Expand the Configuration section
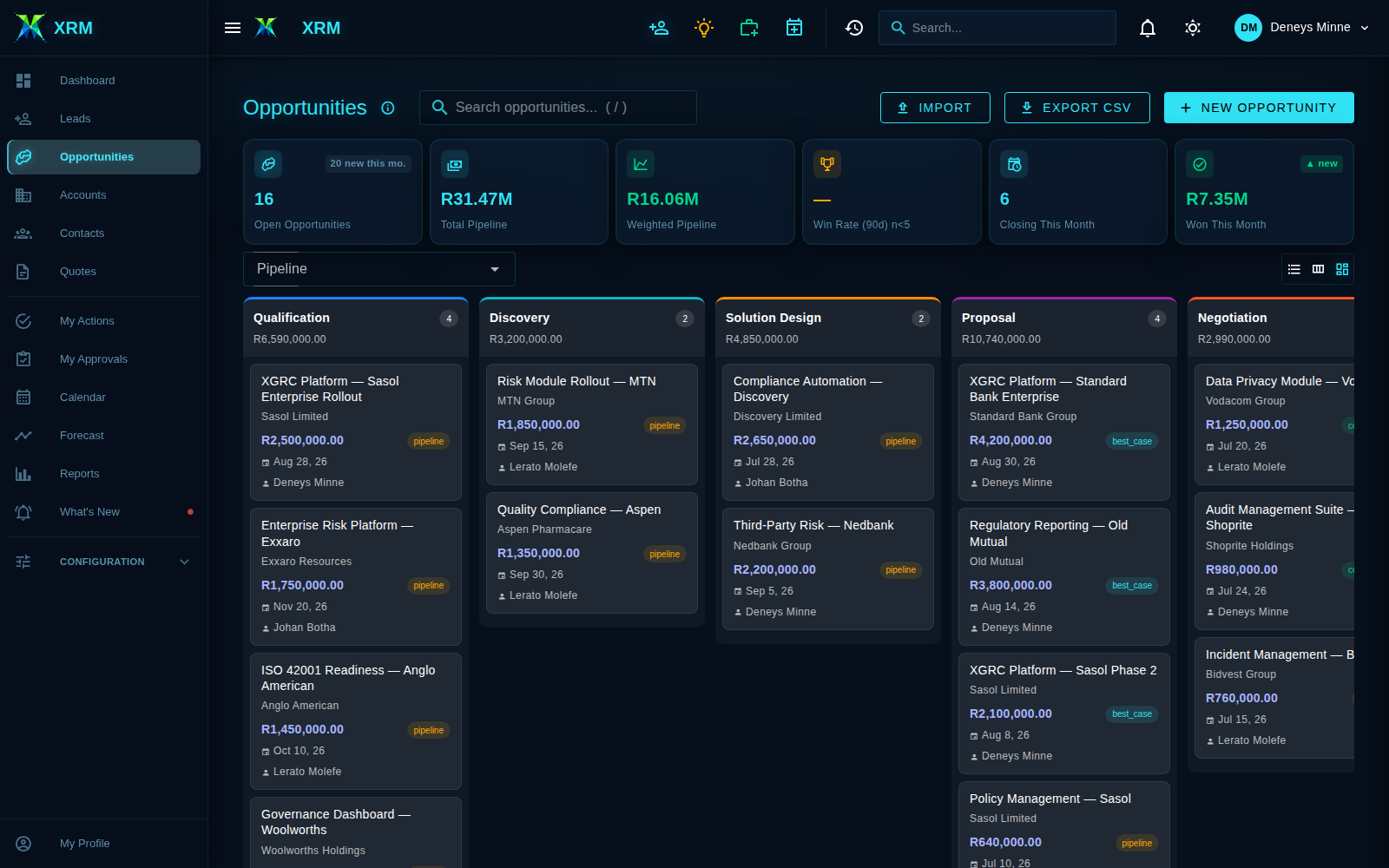 point(103,562)
